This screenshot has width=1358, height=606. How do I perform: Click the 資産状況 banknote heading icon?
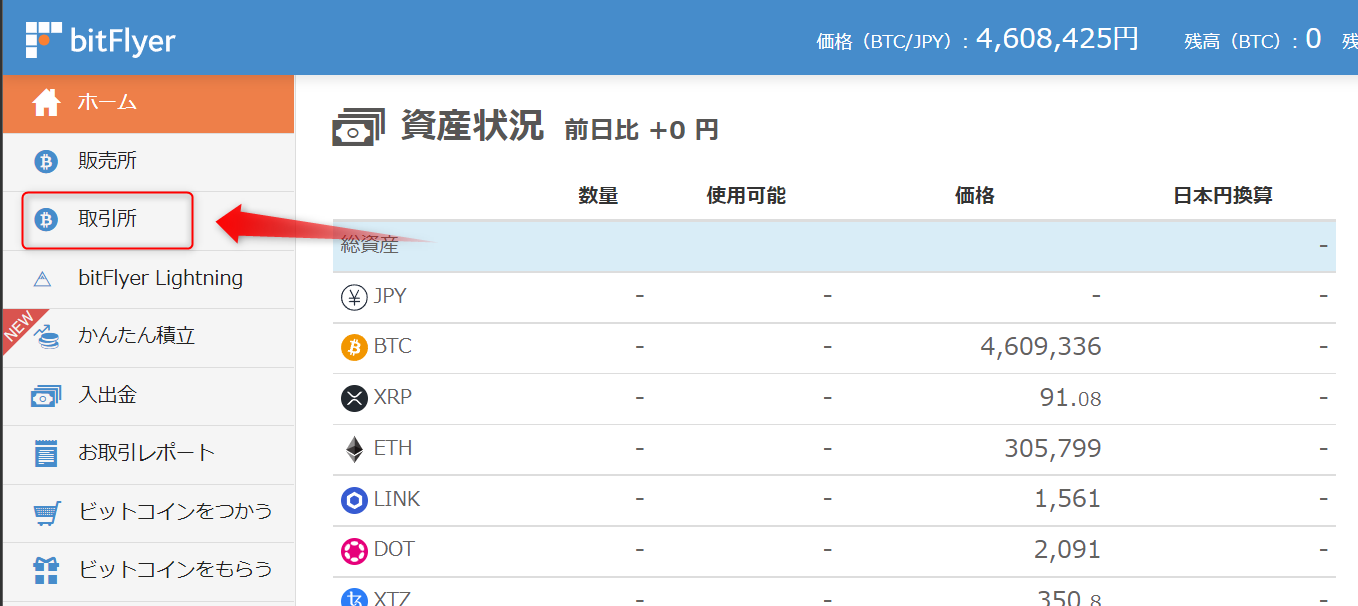(357, 128)
